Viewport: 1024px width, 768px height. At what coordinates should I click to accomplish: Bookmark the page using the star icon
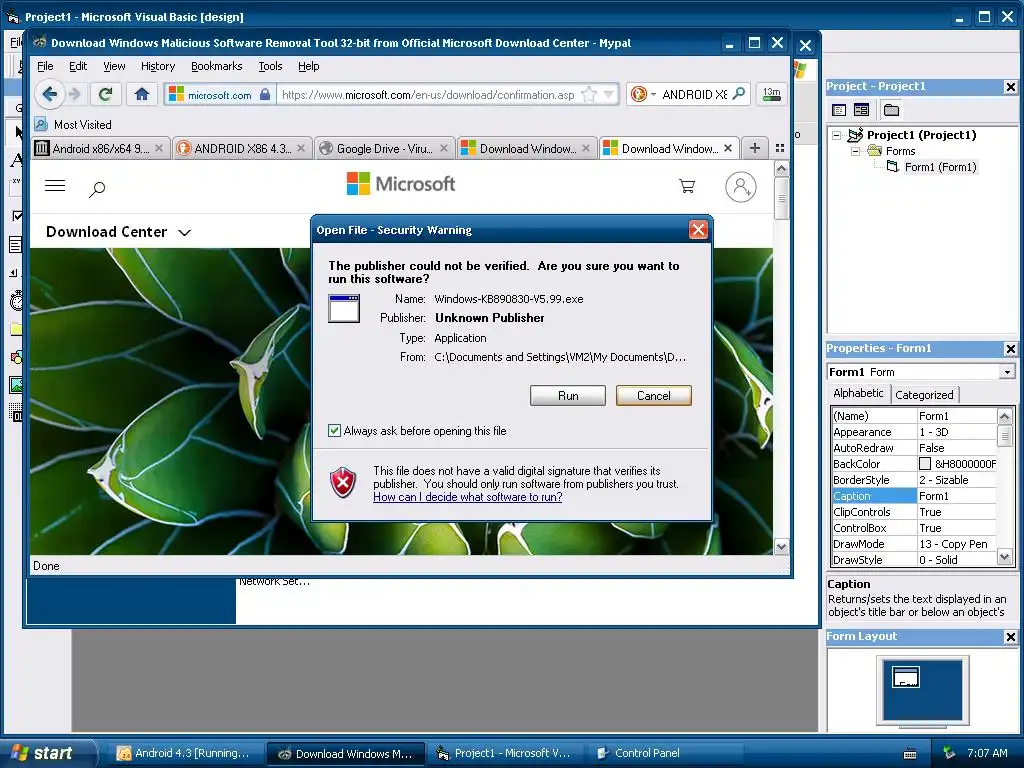[589, 94]
